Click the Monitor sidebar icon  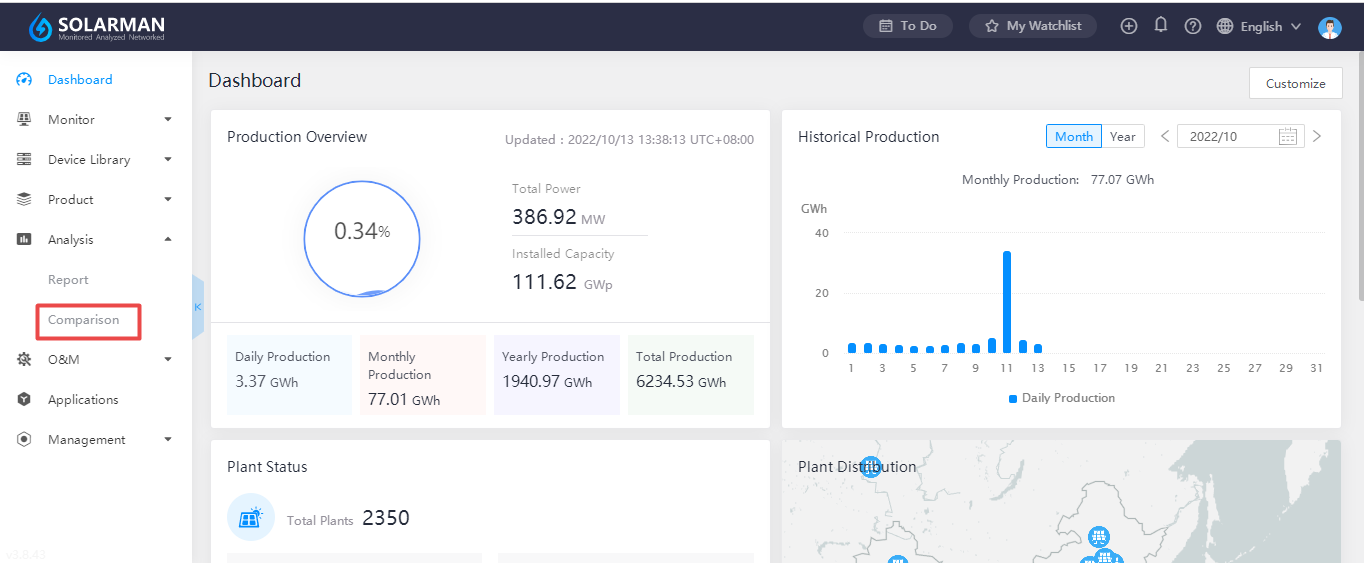tap(25, 119)
